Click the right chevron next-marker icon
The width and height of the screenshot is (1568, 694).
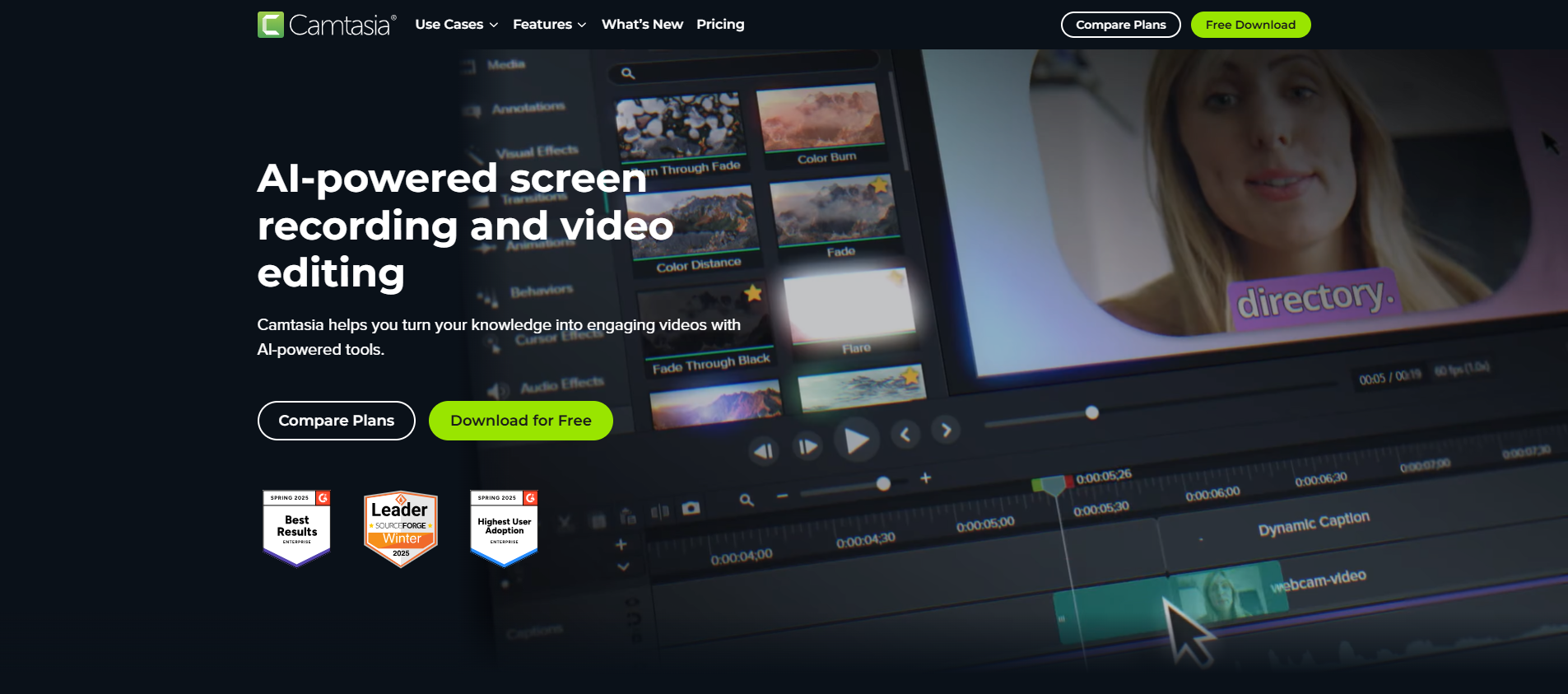[x=946, y=430]
